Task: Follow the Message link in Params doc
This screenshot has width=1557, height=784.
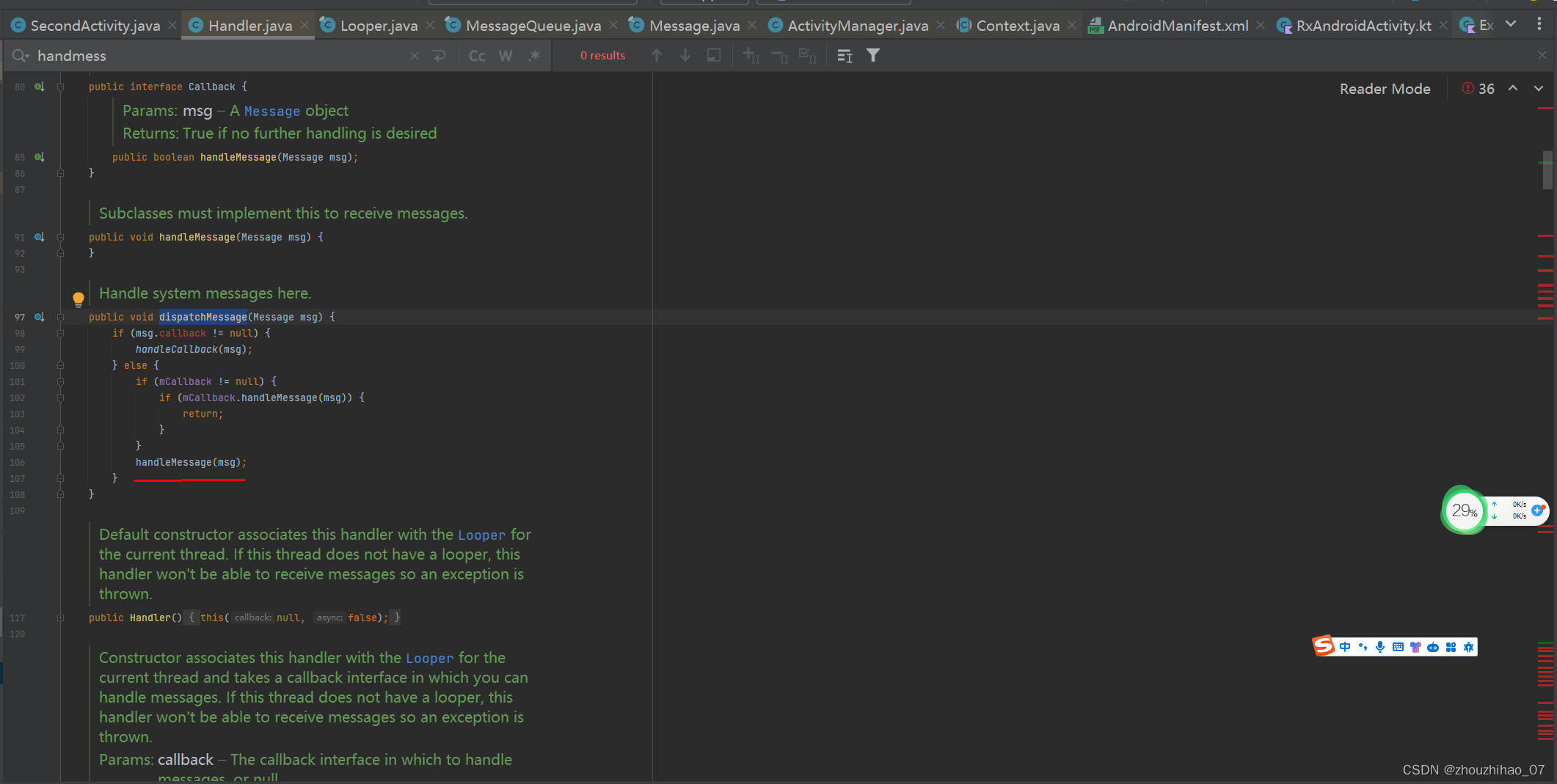Action: click(271, 111)
